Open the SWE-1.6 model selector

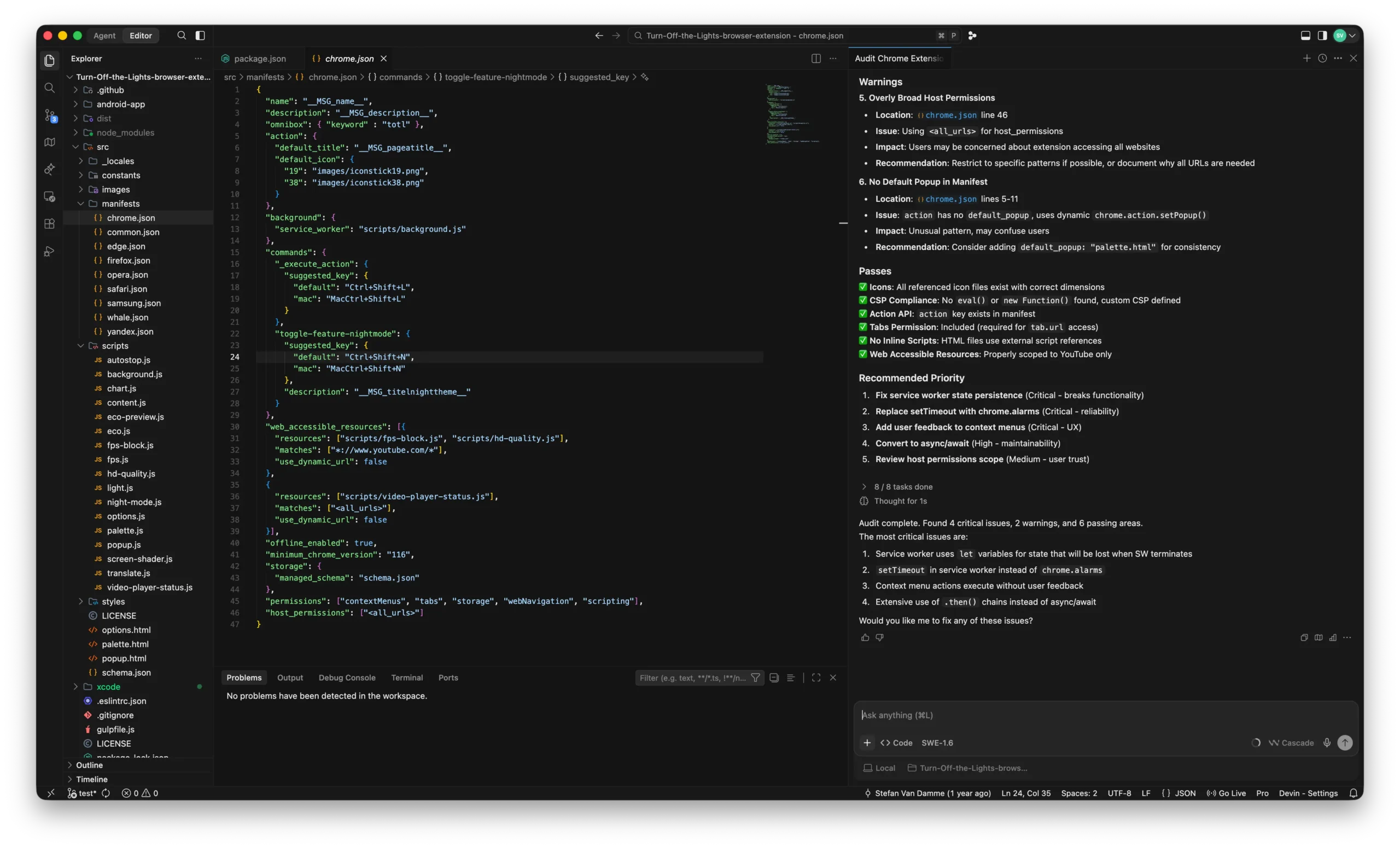click(937, 743)
